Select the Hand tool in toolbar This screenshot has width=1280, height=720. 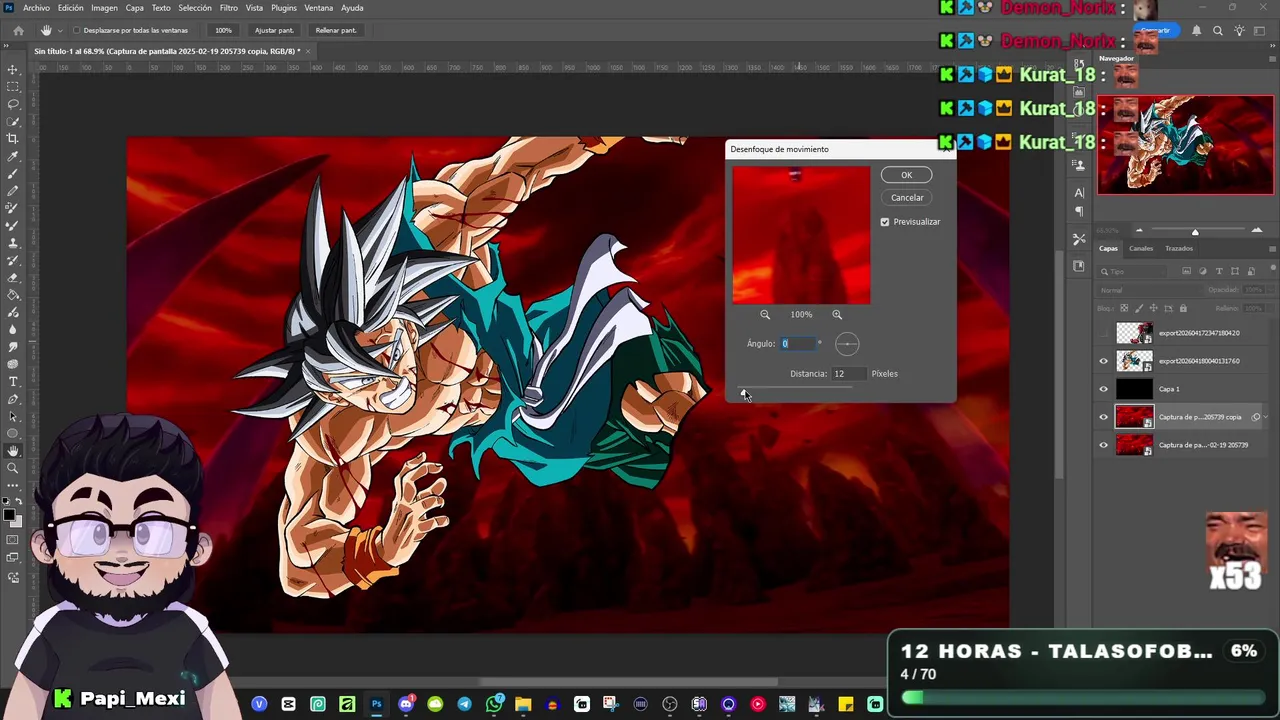coord(13,451)
